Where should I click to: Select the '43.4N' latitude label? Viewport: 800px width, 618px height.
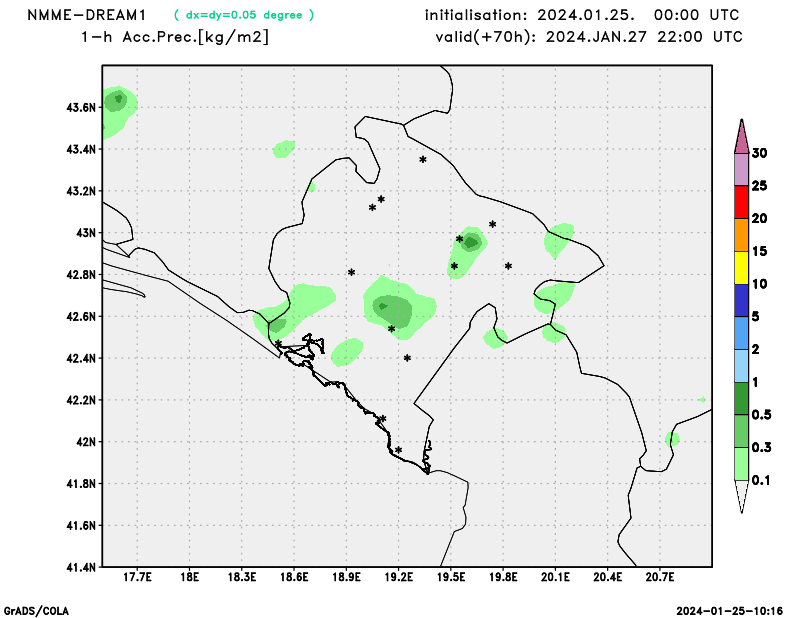[x=81, y=150]
